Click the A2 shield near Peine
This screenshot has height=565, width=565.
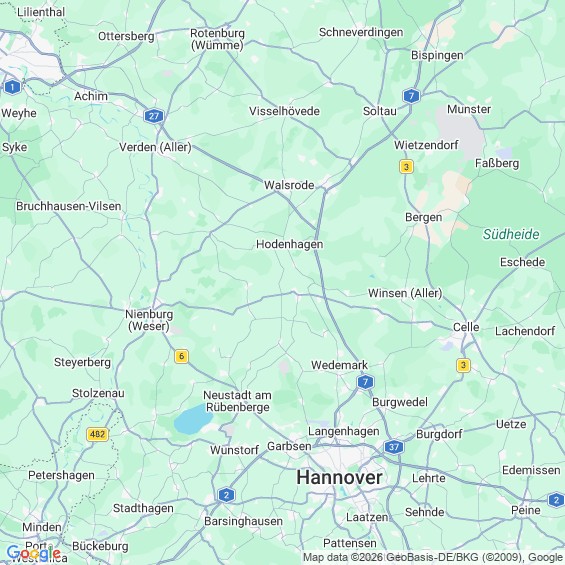tap(556, 500)
